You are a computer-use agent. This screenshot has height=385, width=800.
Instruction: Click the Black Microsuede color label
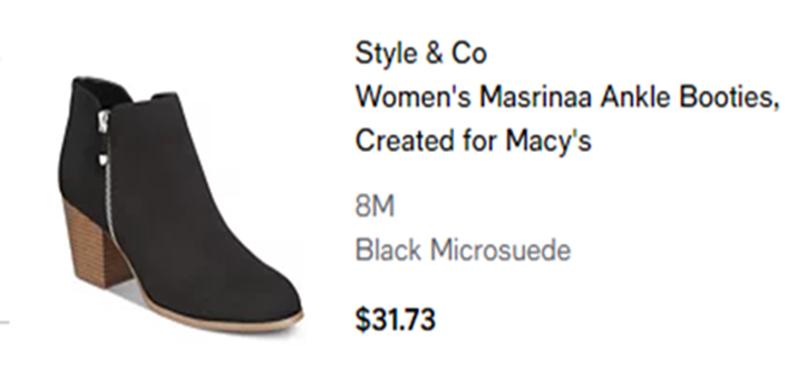click(x=463, y=250)
